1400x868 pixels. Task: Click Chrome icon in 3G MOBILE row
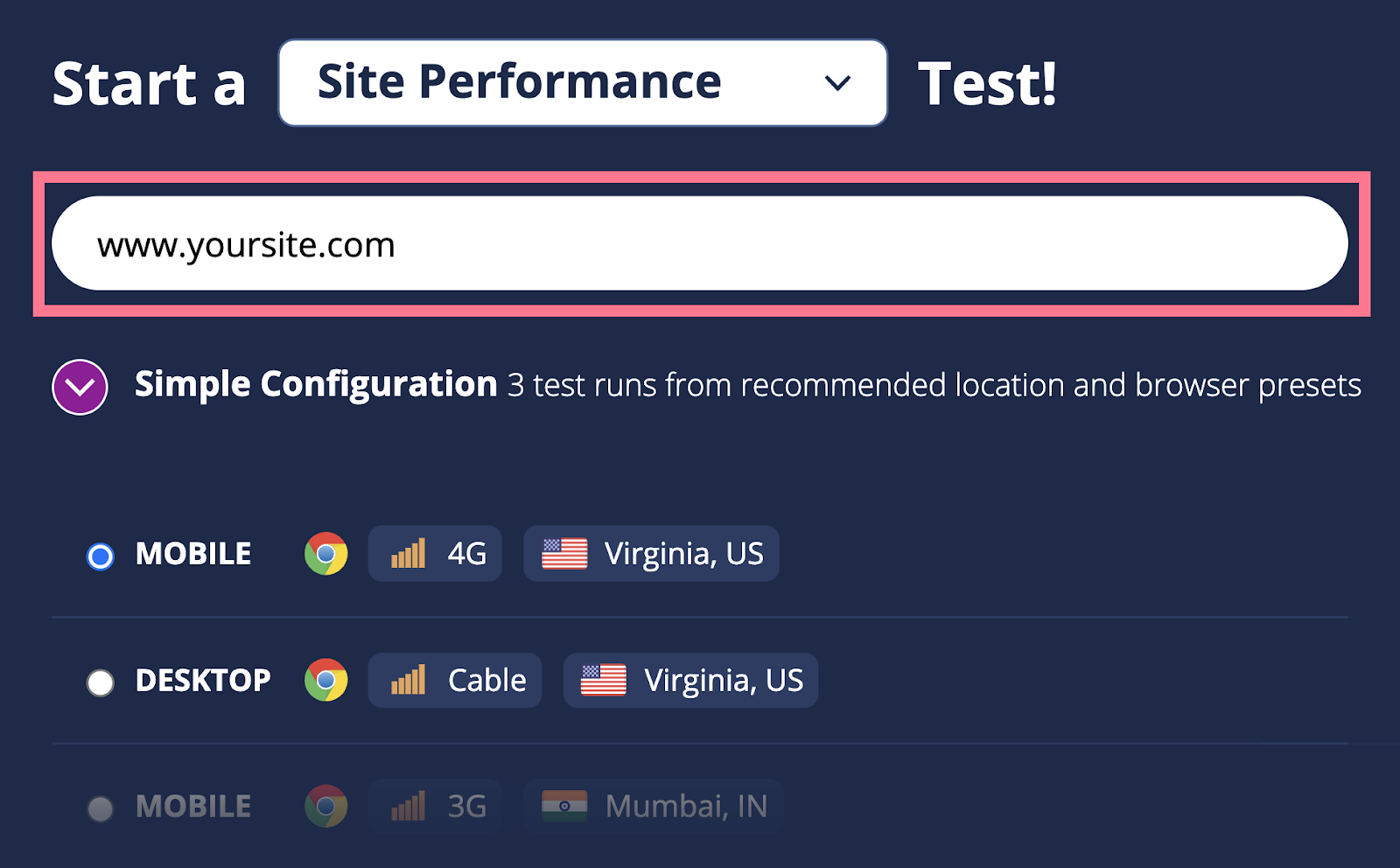pos(325,806)
